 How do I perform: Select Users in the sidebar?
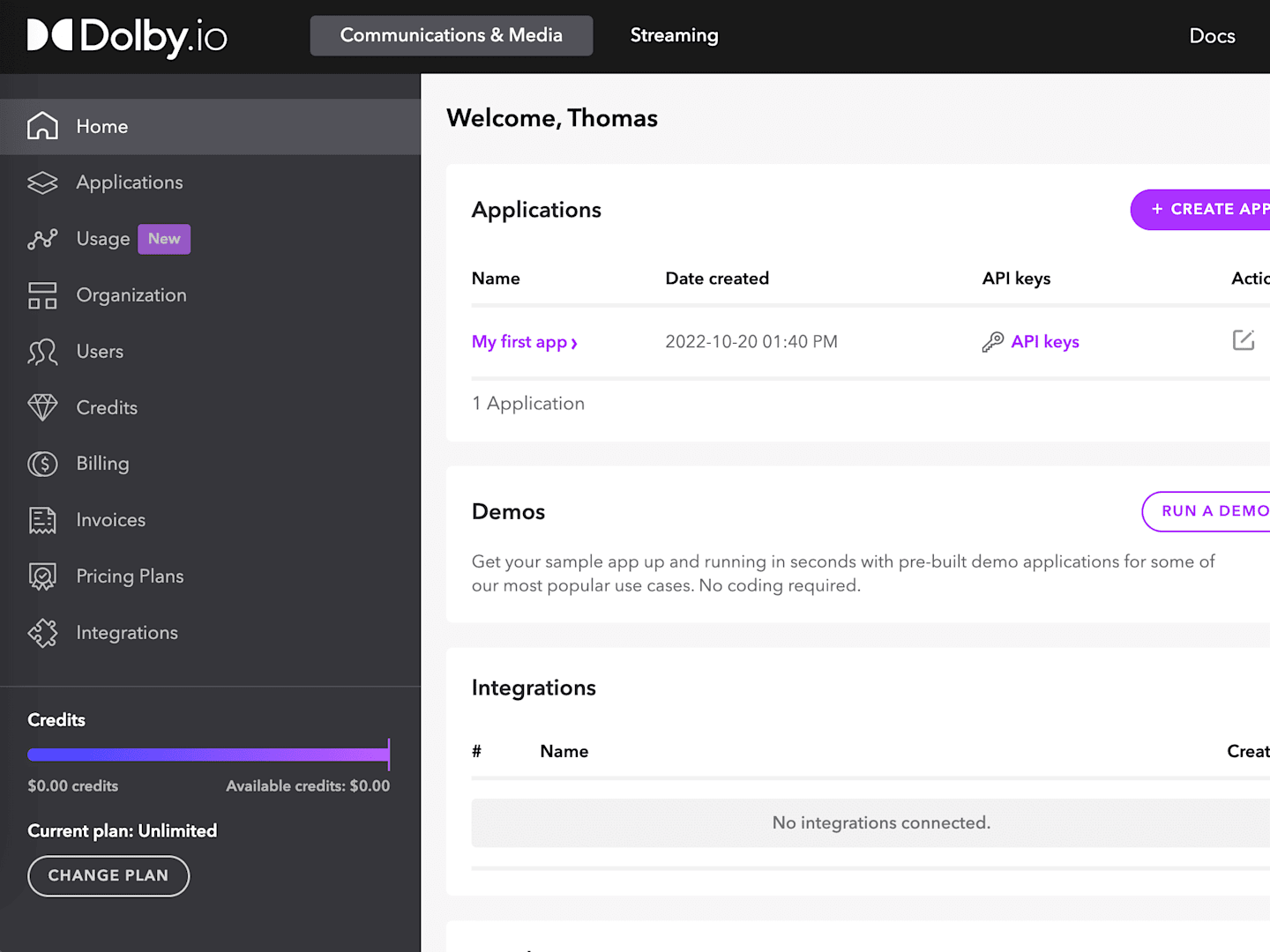(x=210, y=352)
